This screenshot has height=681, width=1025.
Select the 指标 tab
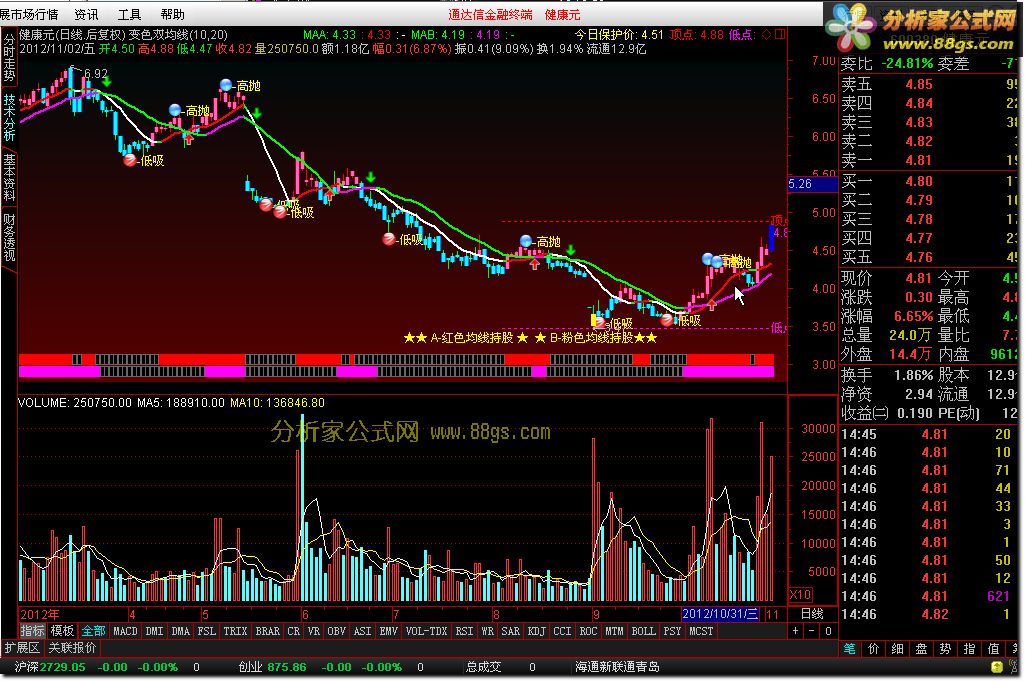click(32, 631)
